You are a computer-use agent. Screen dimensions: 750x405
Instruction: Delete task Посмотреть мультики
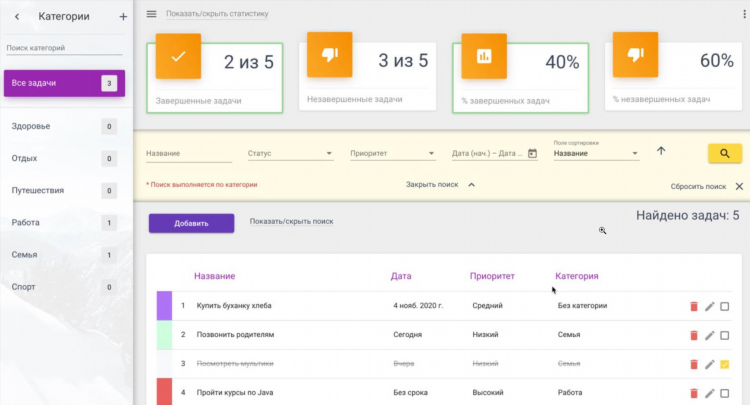pyautogui.click(x=694, y=364)
